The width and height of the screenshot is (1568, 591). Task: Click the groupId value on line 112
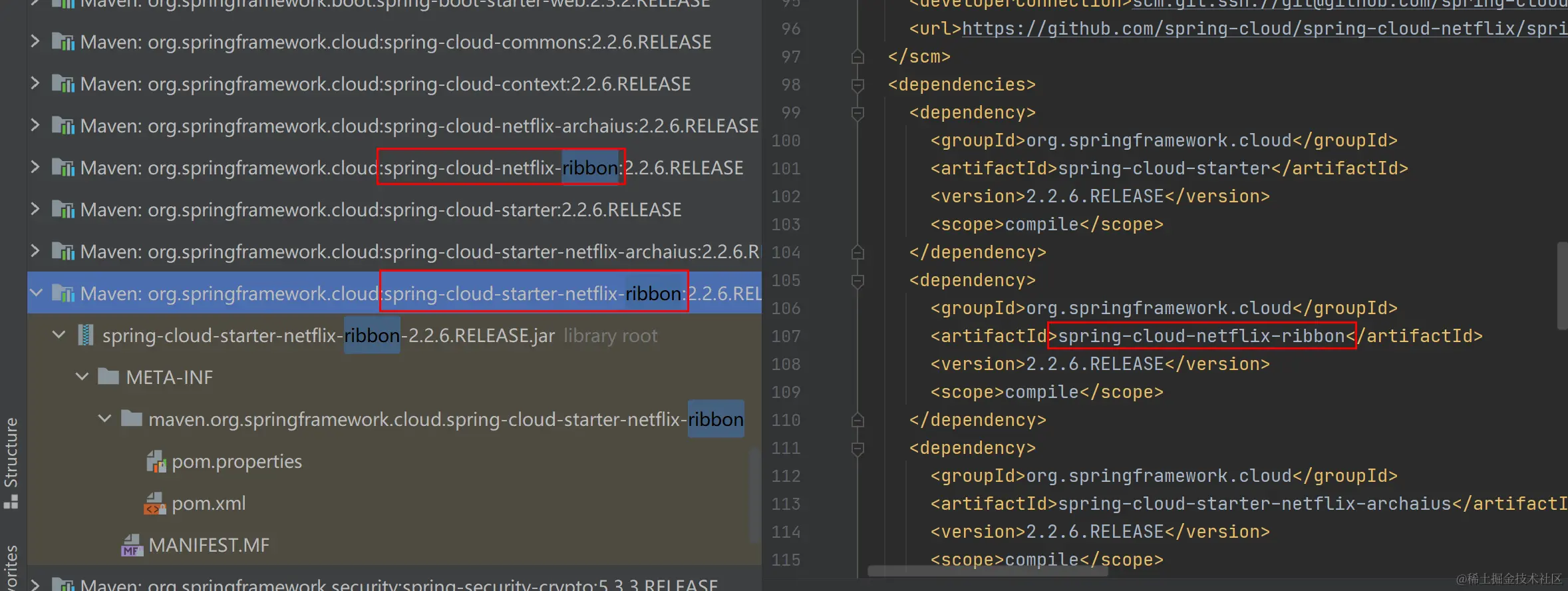(x=1159, y=475)
